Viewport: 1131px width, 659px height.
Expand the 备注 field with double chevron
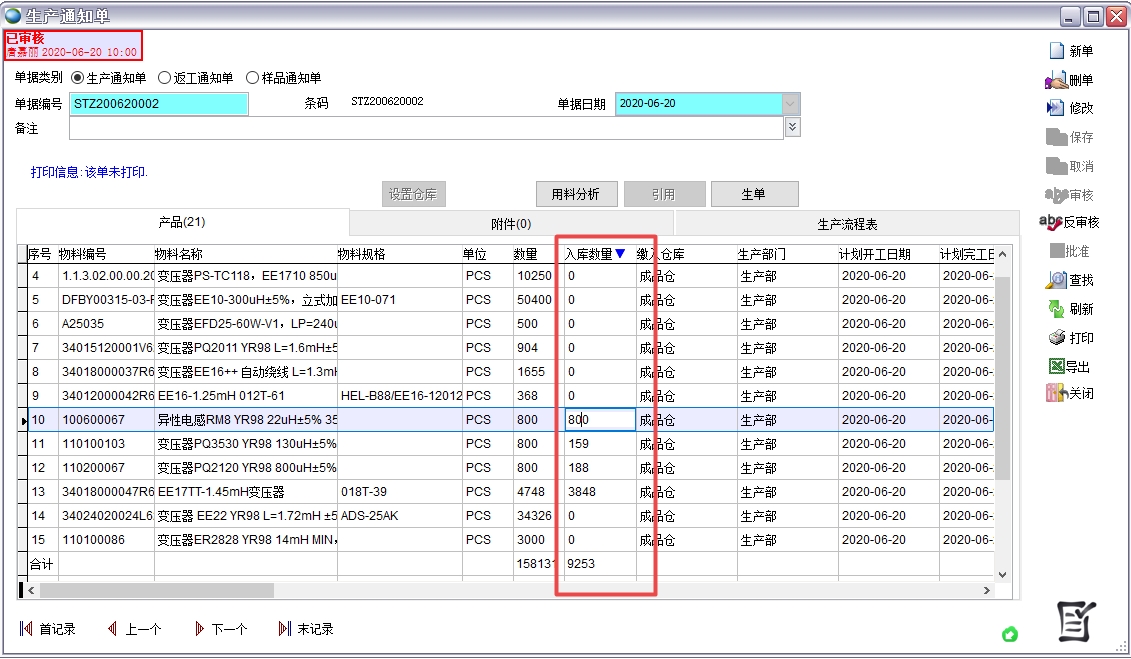792,127
